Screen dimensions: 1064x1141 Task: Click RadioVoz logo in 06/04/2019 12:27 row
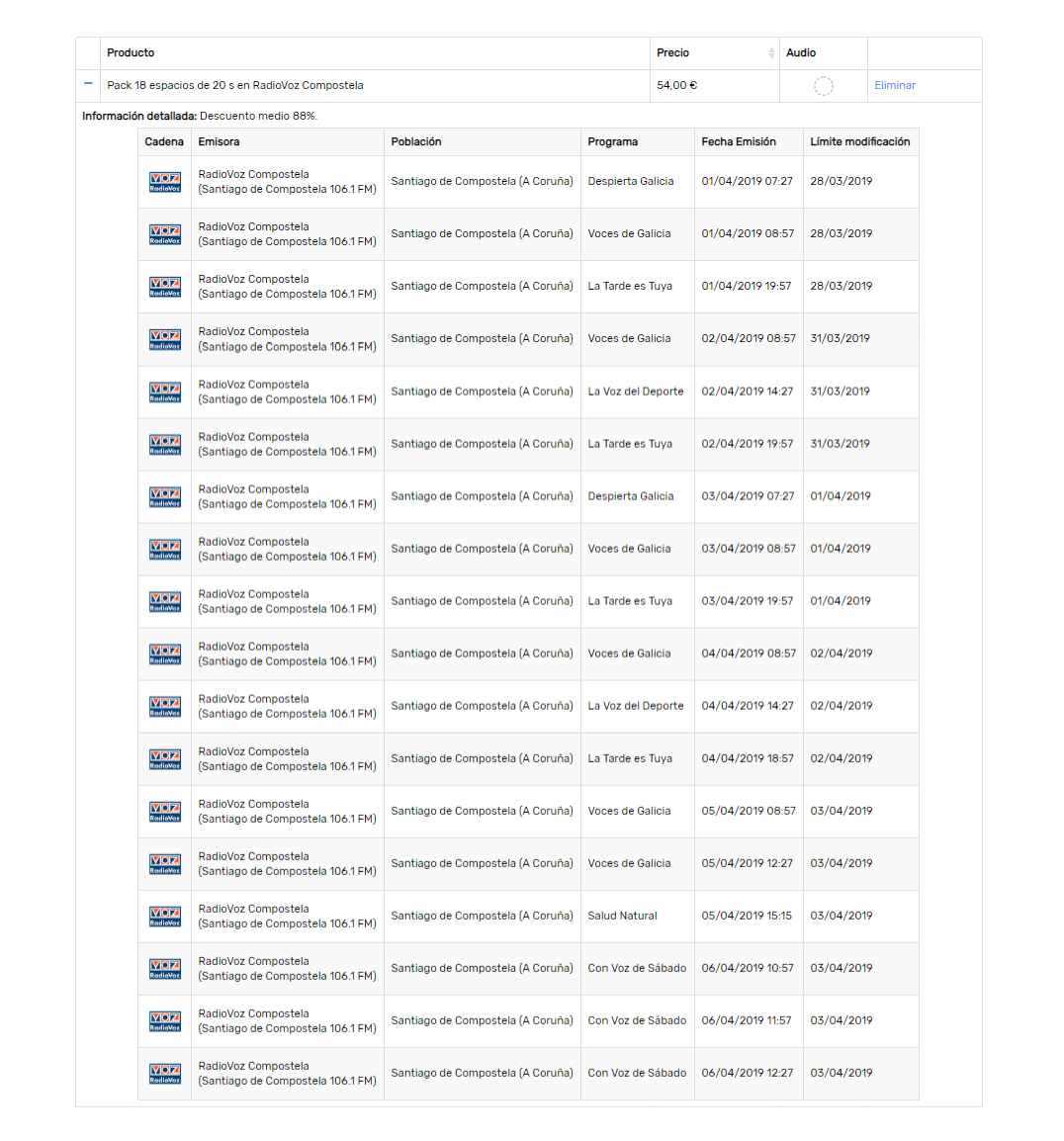pyautogui.click(x=164, y=1074)
